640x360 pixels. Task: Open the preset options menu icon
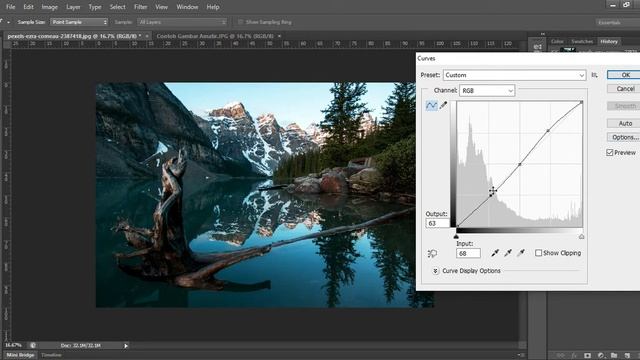click(595, 75)
